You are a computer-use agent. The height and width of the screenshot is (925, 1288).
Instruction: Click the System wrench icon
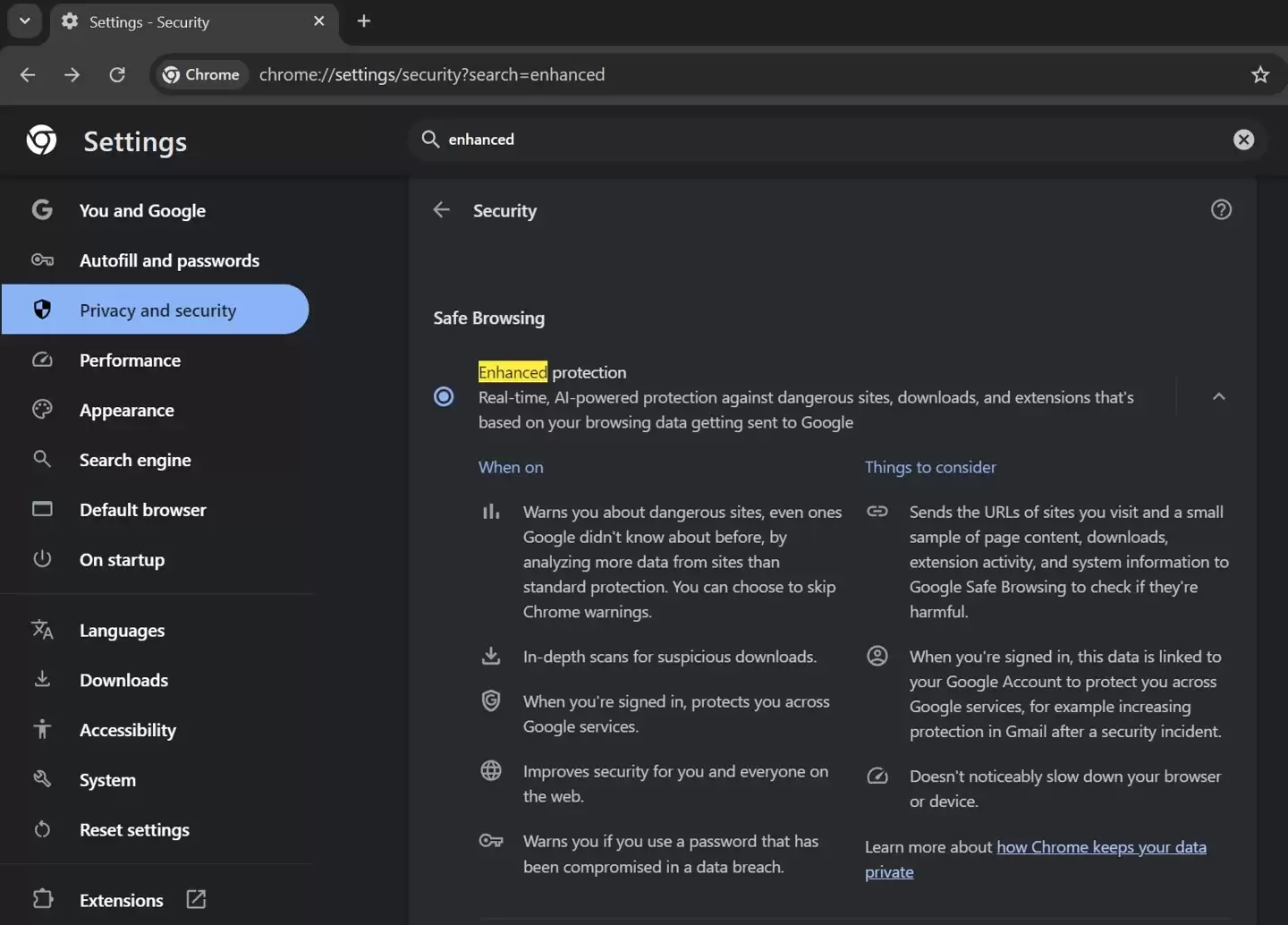[42, 779]
